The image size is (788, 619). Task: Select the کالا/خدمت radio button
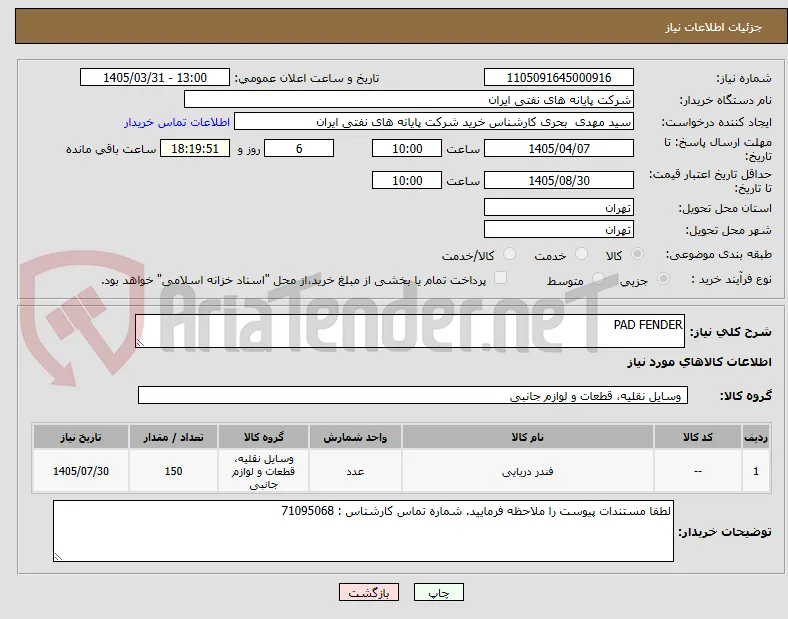(x=509, y=254)
